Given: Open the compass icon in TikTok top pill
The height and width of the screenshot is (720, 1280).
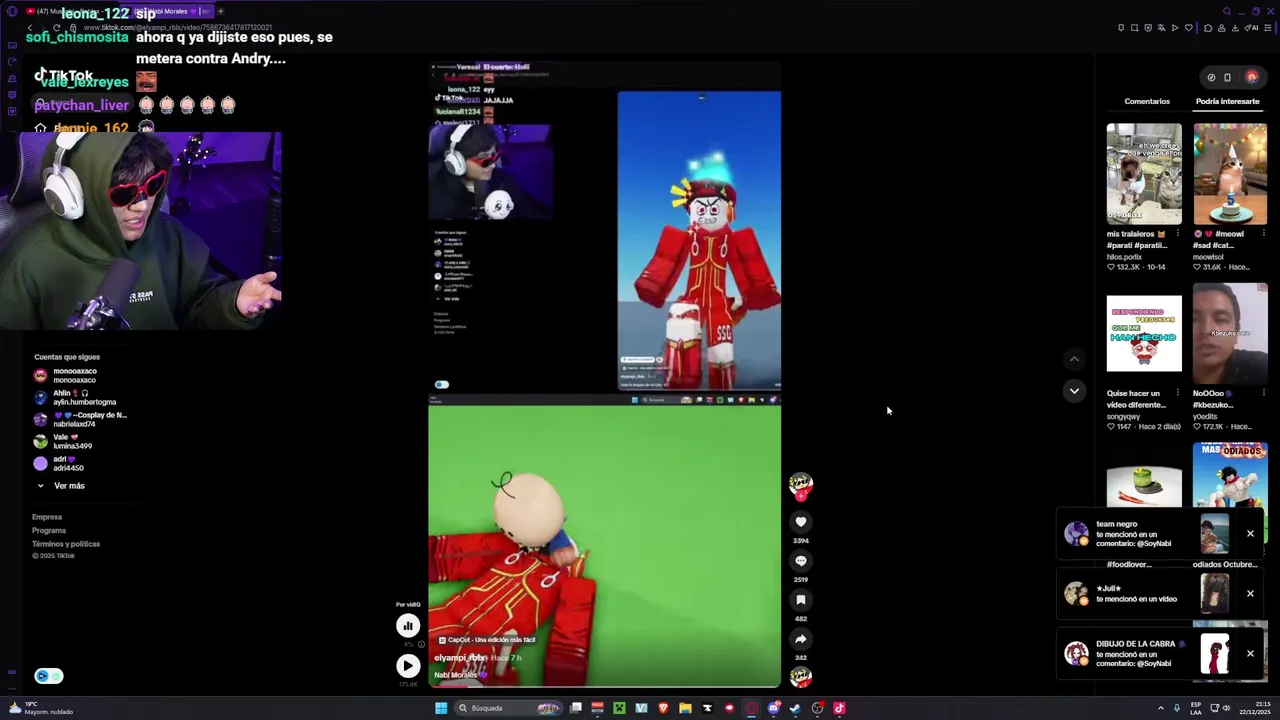Looking at the screenshot, I should pos(1211,77).
